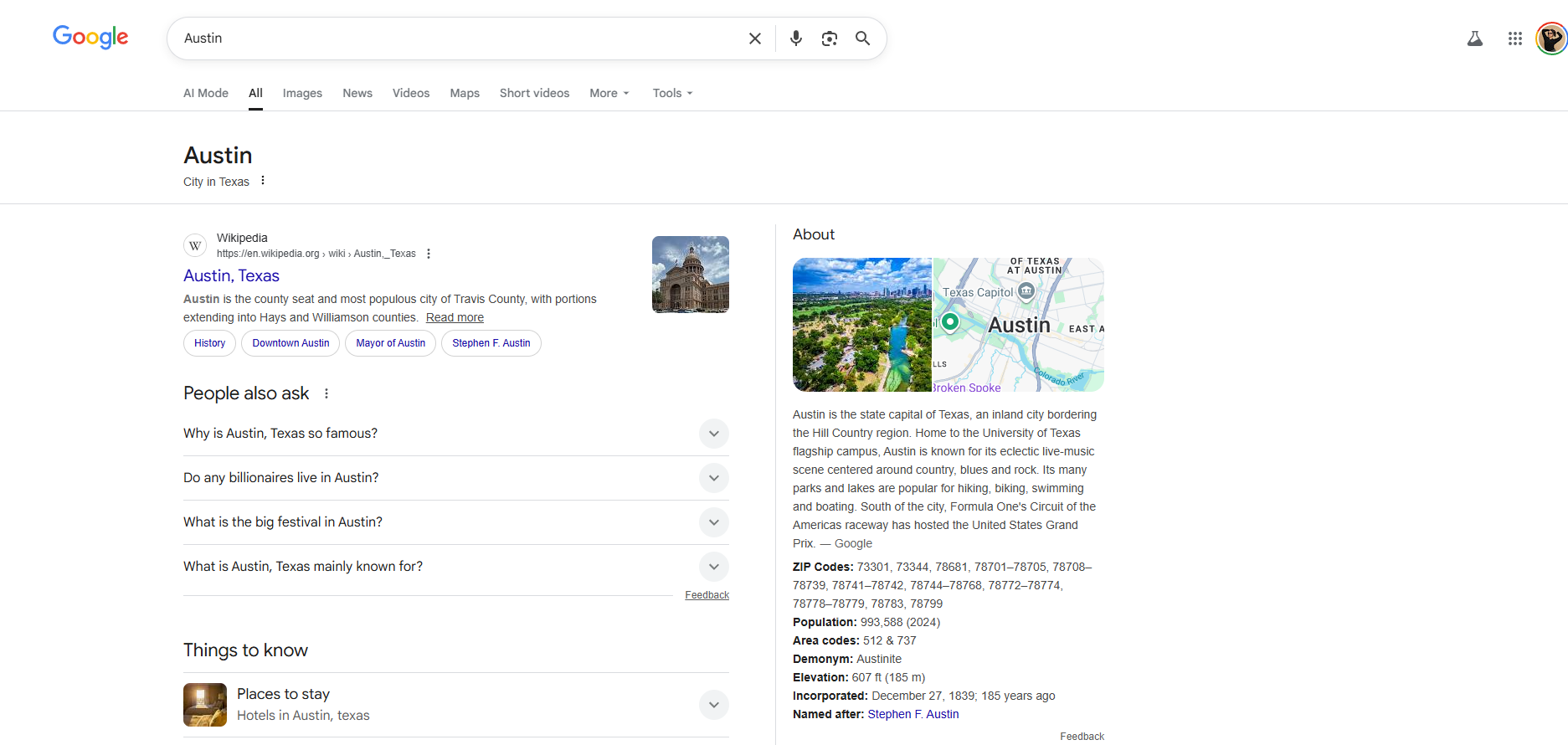
Task: Switch to the AI Mode tab
Action: tap(206, 93)
